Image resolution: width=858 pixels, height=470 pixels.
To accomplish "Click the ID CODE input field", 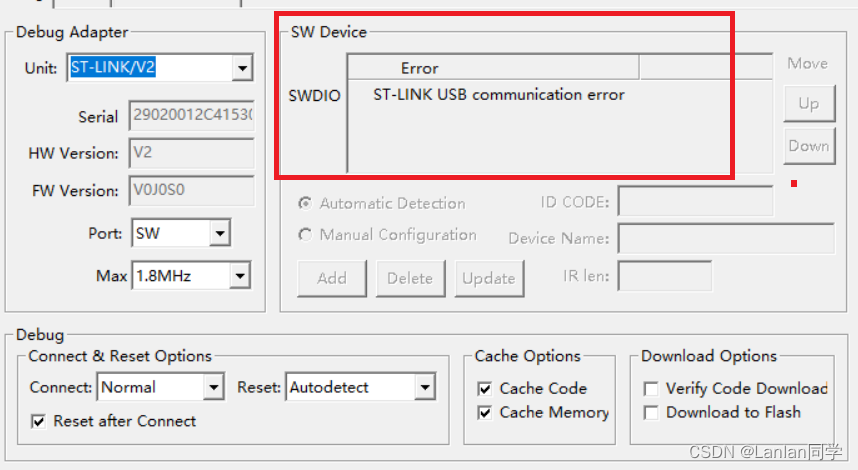I will click(695, 202).
